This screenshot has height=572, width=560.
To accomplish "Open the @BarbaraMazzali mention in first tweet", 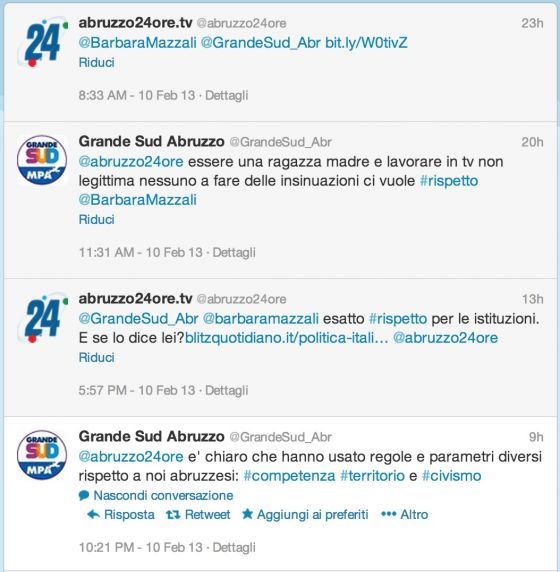I will pyautogui.click(x=138, y=43).
